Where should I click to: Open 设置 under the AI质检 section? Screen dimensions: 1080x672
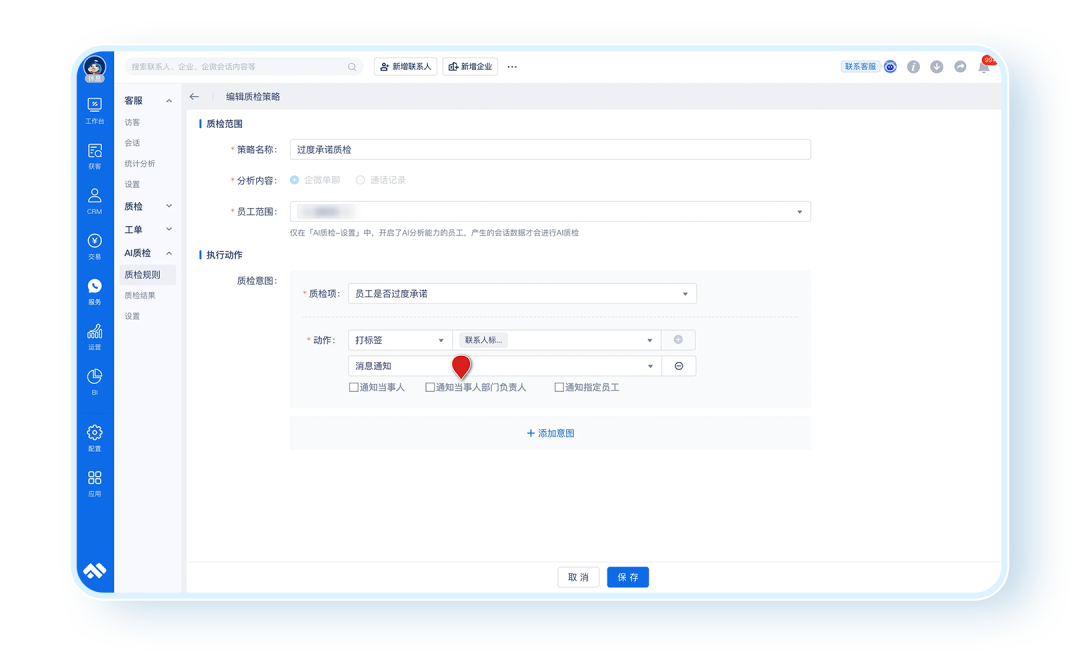(132, 316)
